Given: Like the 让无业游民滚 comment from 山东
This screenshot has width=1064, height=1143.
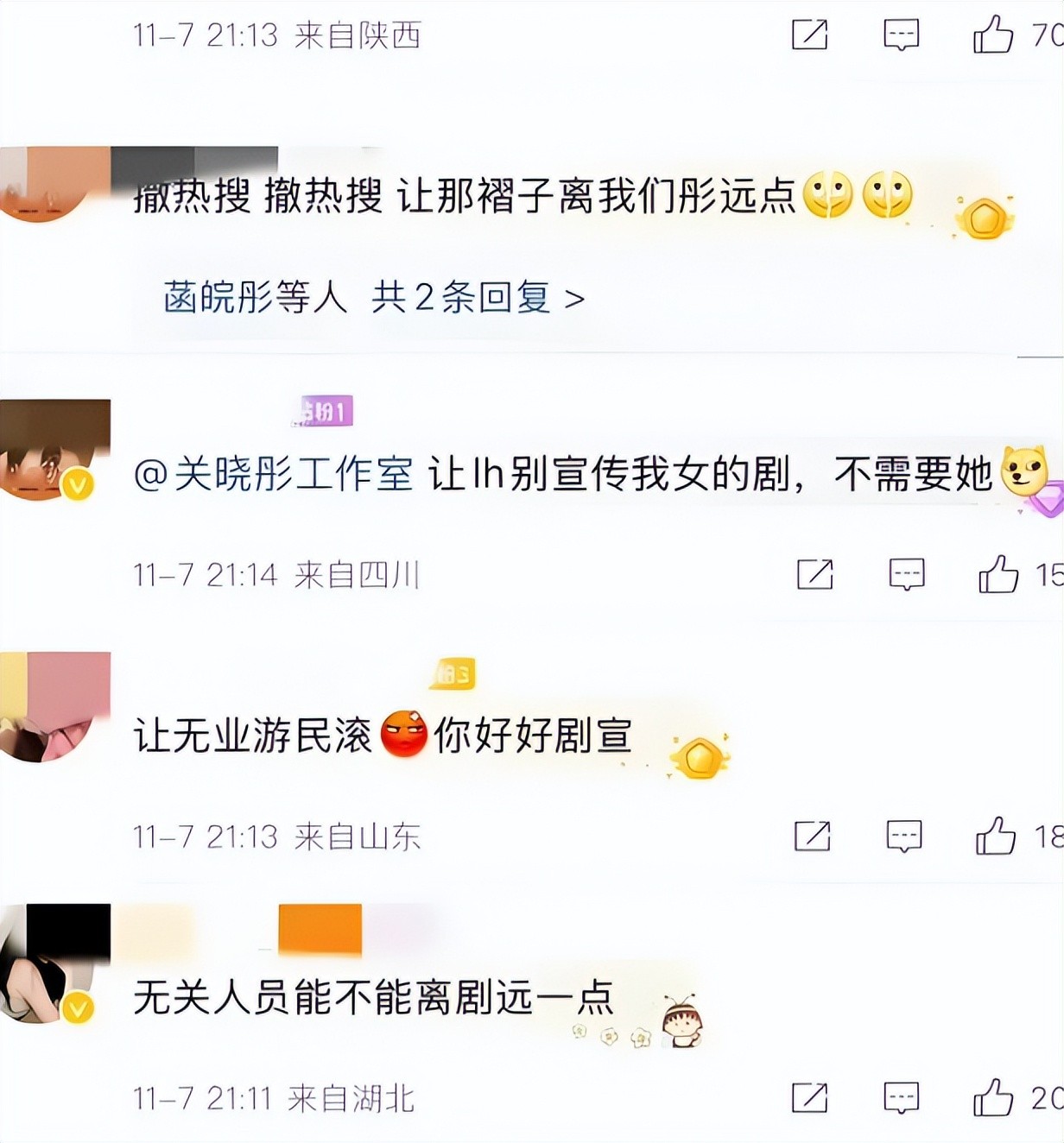Looking at the screenshot, I should [x=996, y=836].
